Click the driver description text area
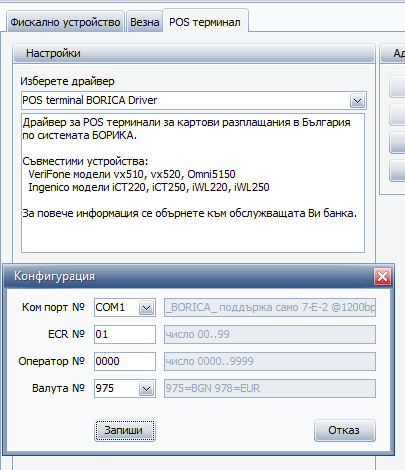This screenshot has height=470, width=405. click(x=193, y=183)
